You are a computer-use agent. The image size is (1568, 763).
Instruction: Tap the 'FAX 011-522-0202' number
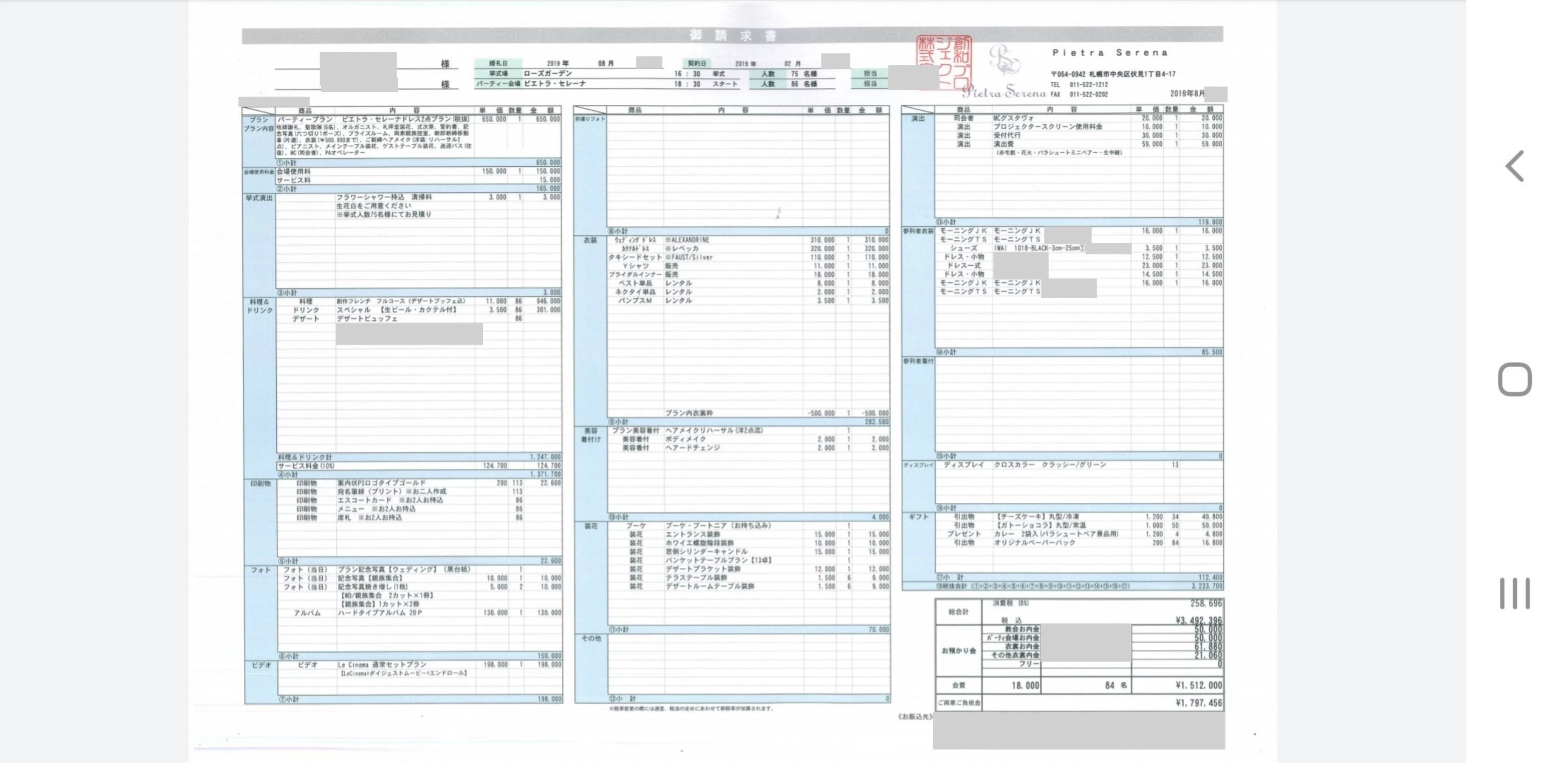coord(1079,94)
